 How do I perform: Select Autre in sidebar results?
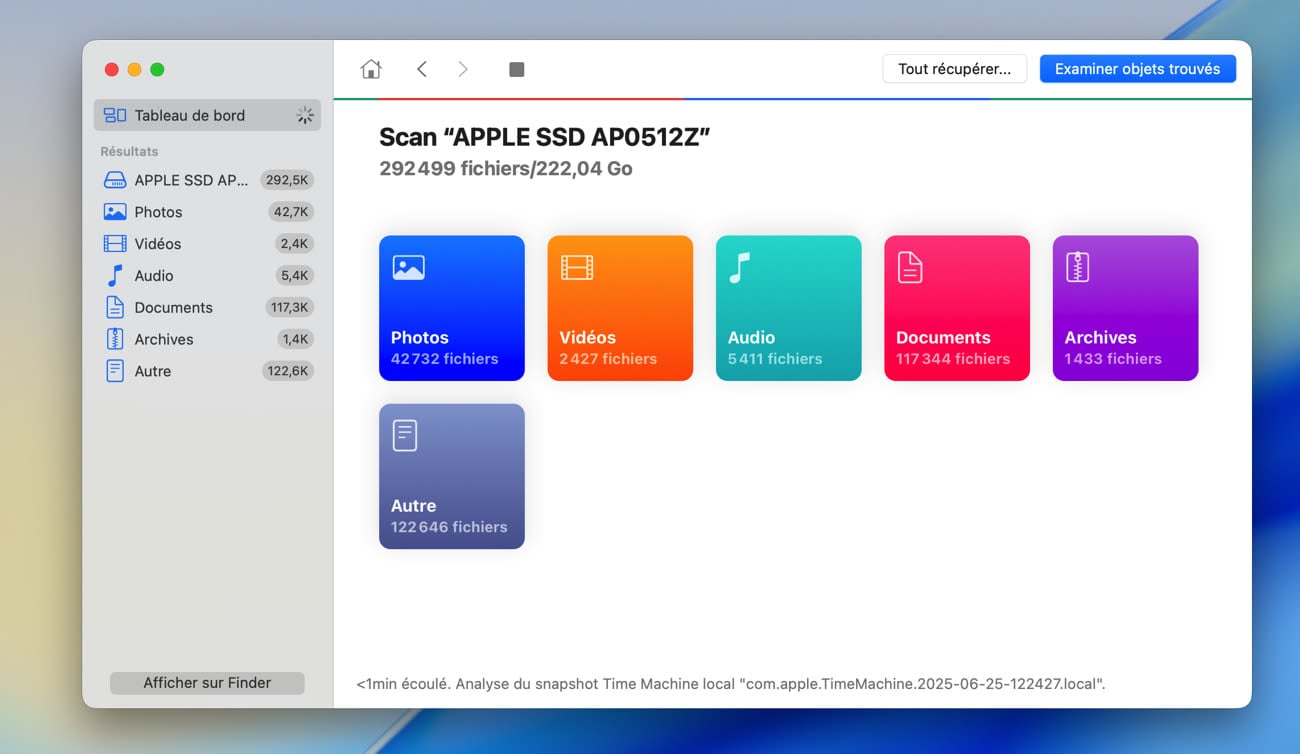(207, 371)
